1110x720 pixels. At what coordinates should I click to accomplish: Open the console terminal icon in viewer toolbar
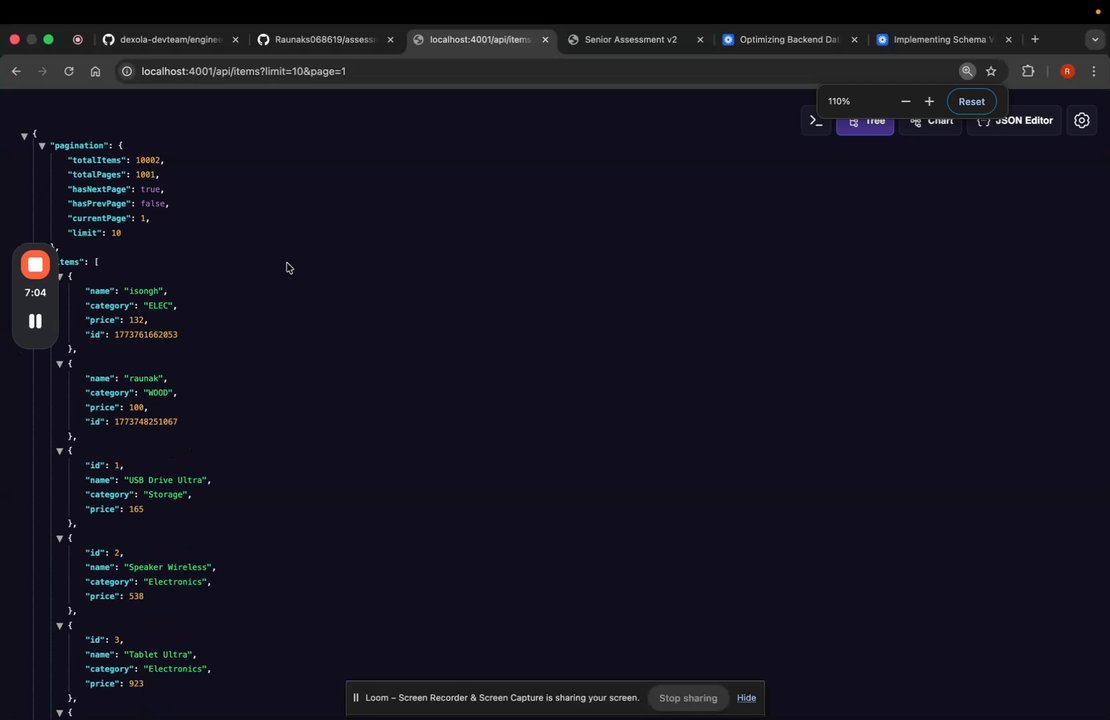point(816,121)
